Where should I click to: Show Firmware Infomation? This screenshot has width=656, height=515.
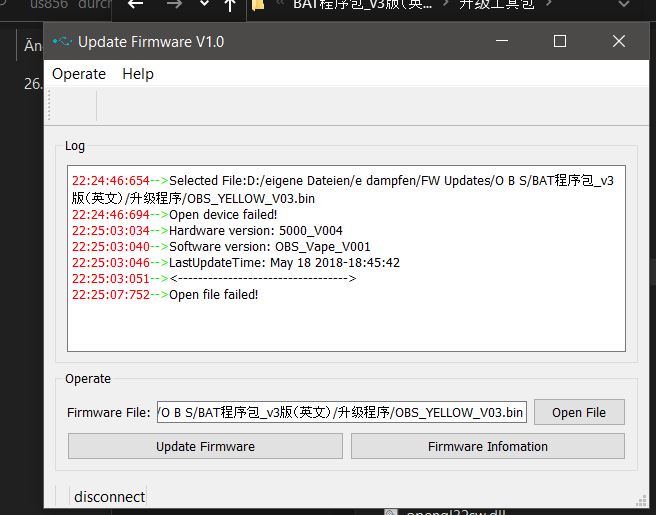click(x=487, y=446)
